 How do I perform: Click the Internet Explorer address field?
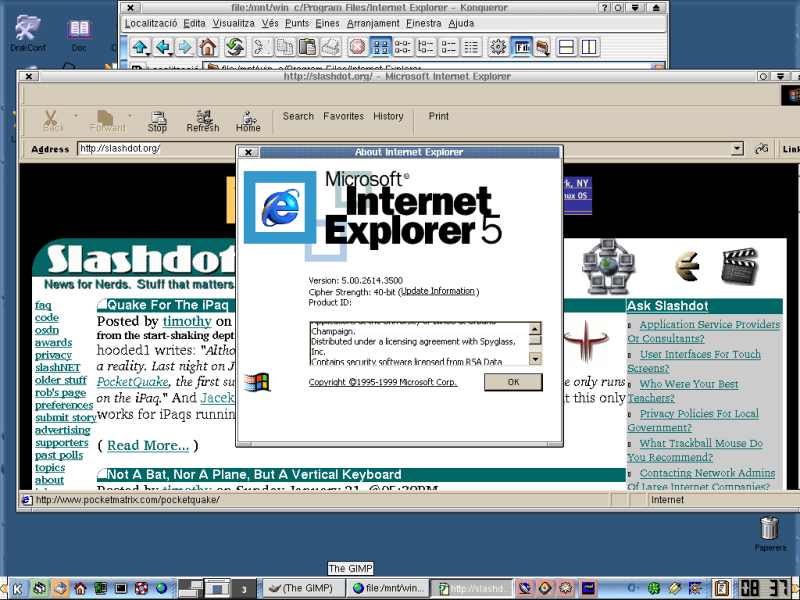point(405,149)
